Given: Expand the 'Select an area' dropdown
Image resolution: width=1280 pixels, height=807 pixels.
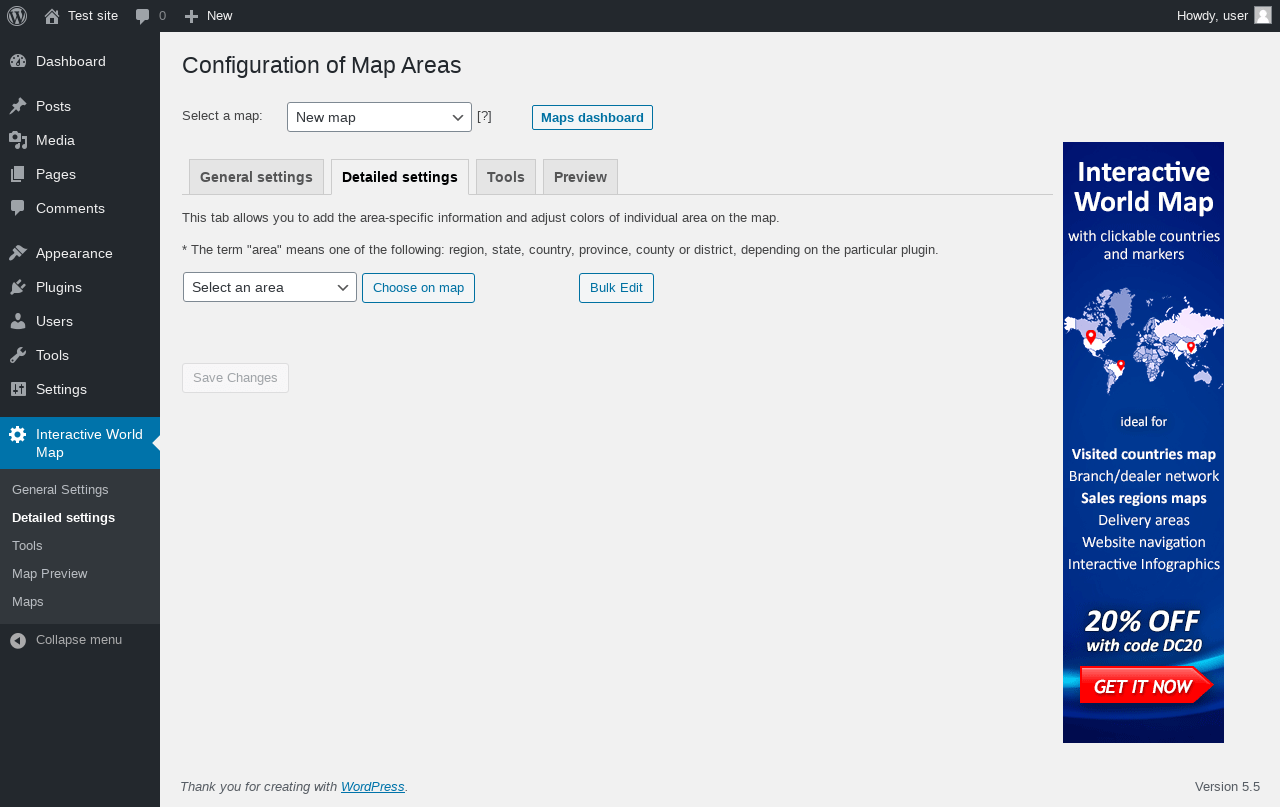Looking at the screenshot, I should click(270, 287).
